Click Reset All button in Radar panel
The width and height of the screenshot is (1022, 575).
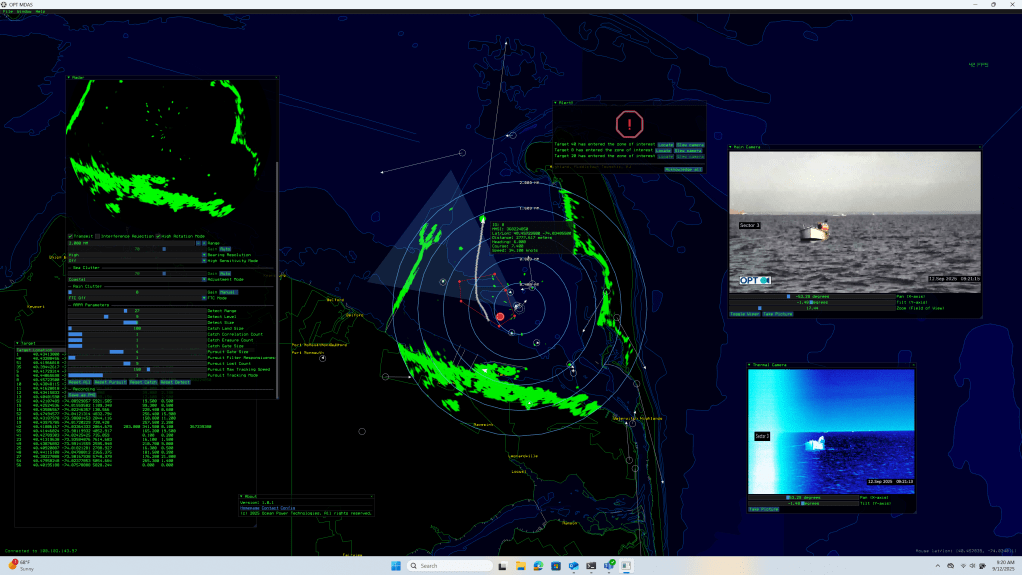(79, 382)
